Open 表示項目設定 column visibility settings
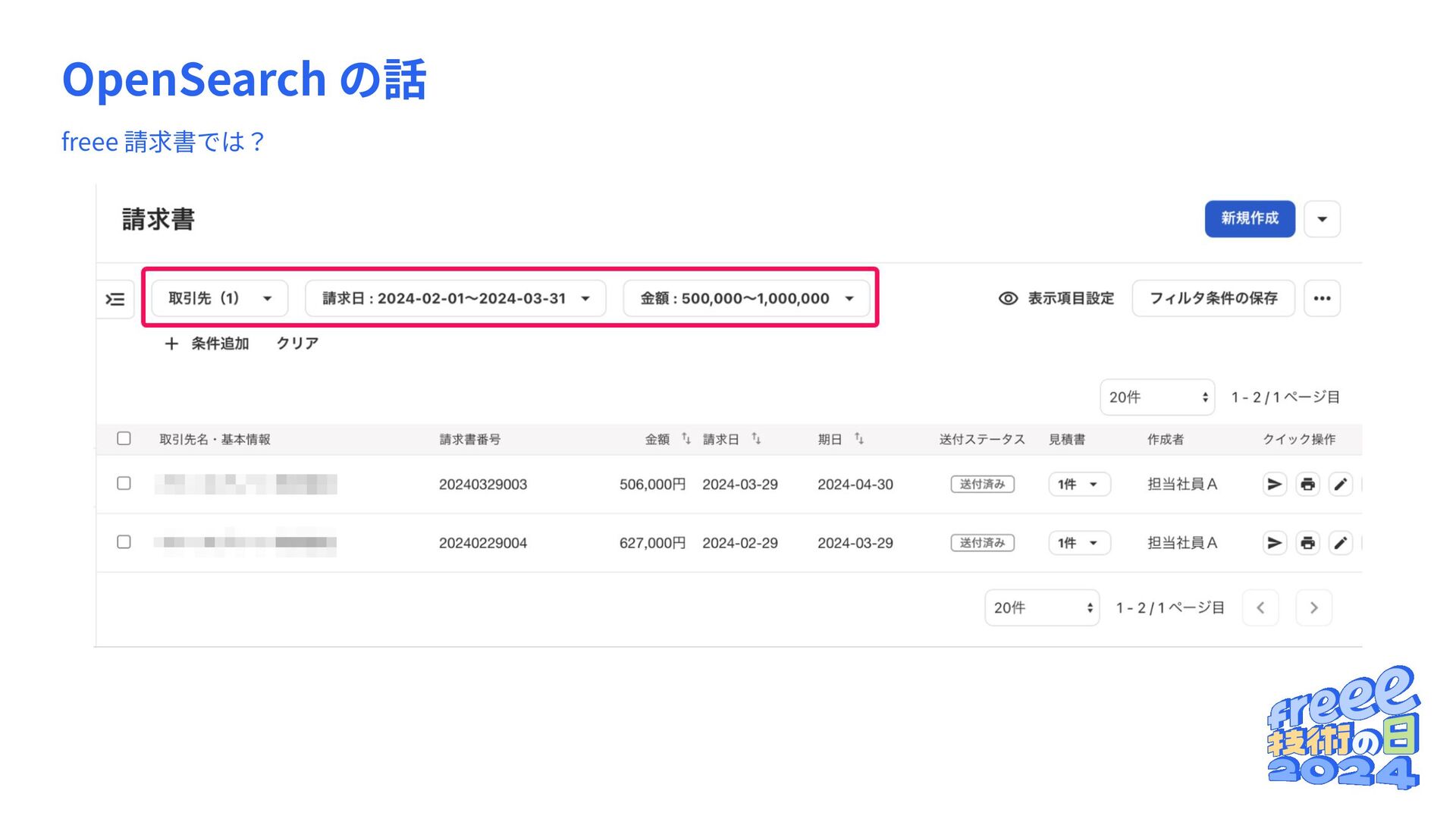The image size is (1456, 819). (x=1056, y=299)
